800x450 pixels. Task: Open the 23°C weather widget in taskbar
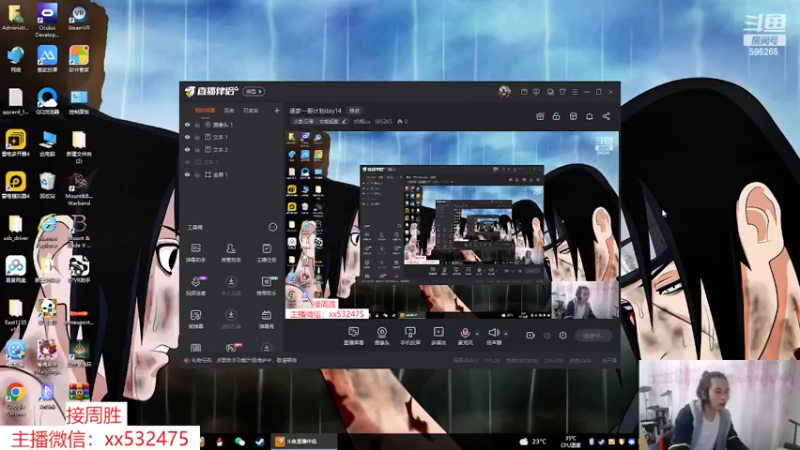pos(533,441)
